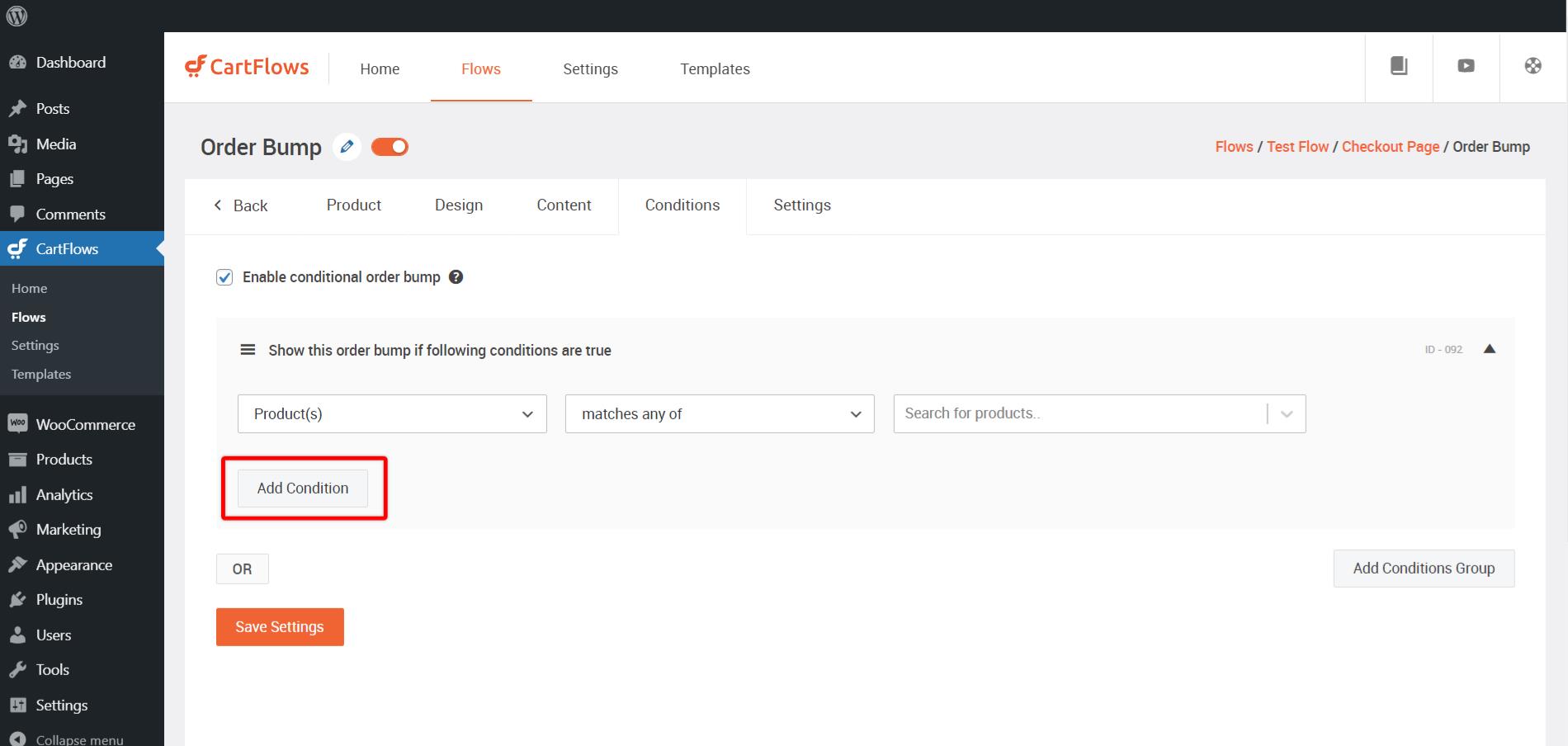Viewport: 1568px width, 746px height.
Task: Open the Checkout Page breadcrumb link
Action: [x=1390, y=147]
